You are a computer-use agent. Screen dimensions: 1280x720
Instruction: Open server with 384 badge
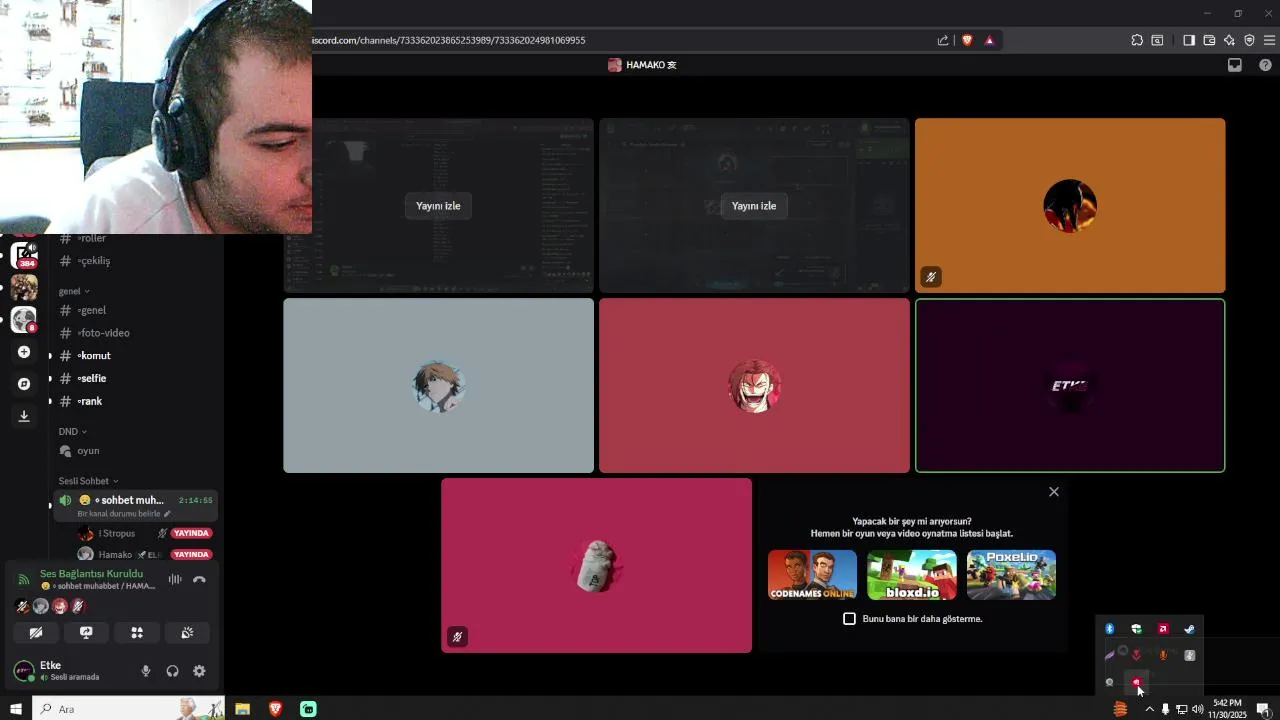(x=24, y=255)
